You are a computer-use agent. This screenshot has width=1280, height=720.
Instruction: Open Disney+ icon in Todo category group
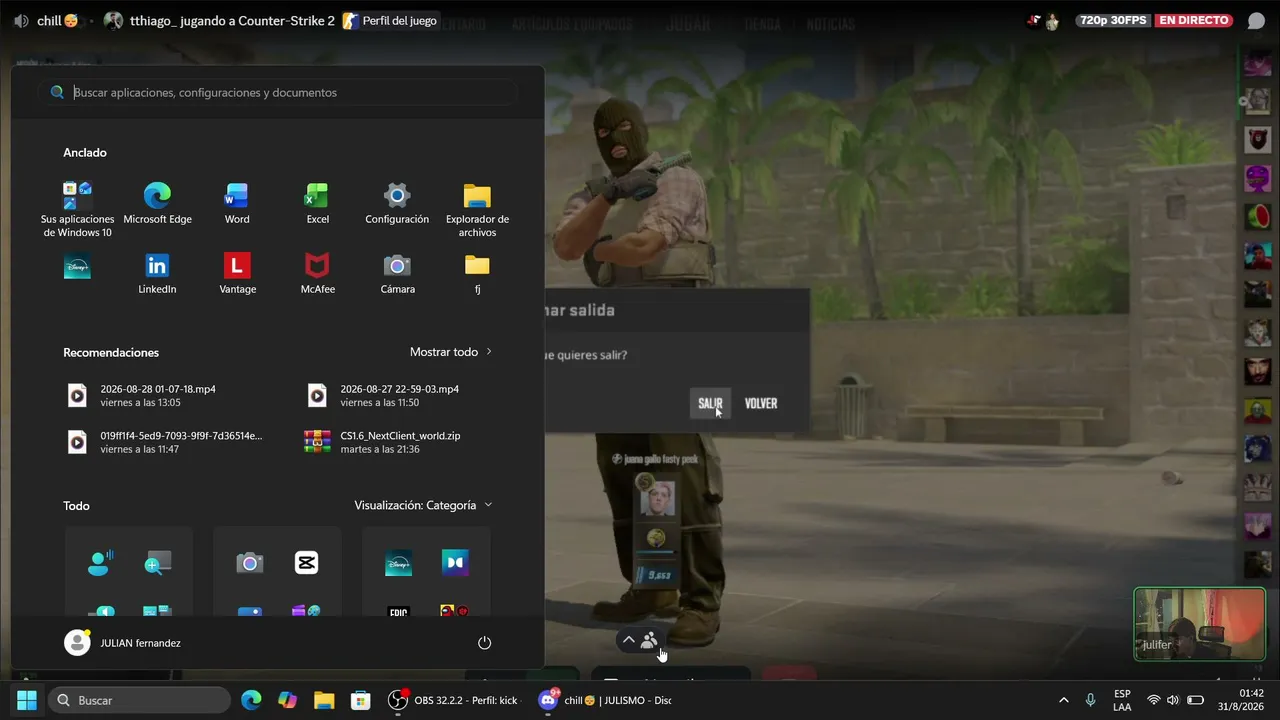point(398,563)
